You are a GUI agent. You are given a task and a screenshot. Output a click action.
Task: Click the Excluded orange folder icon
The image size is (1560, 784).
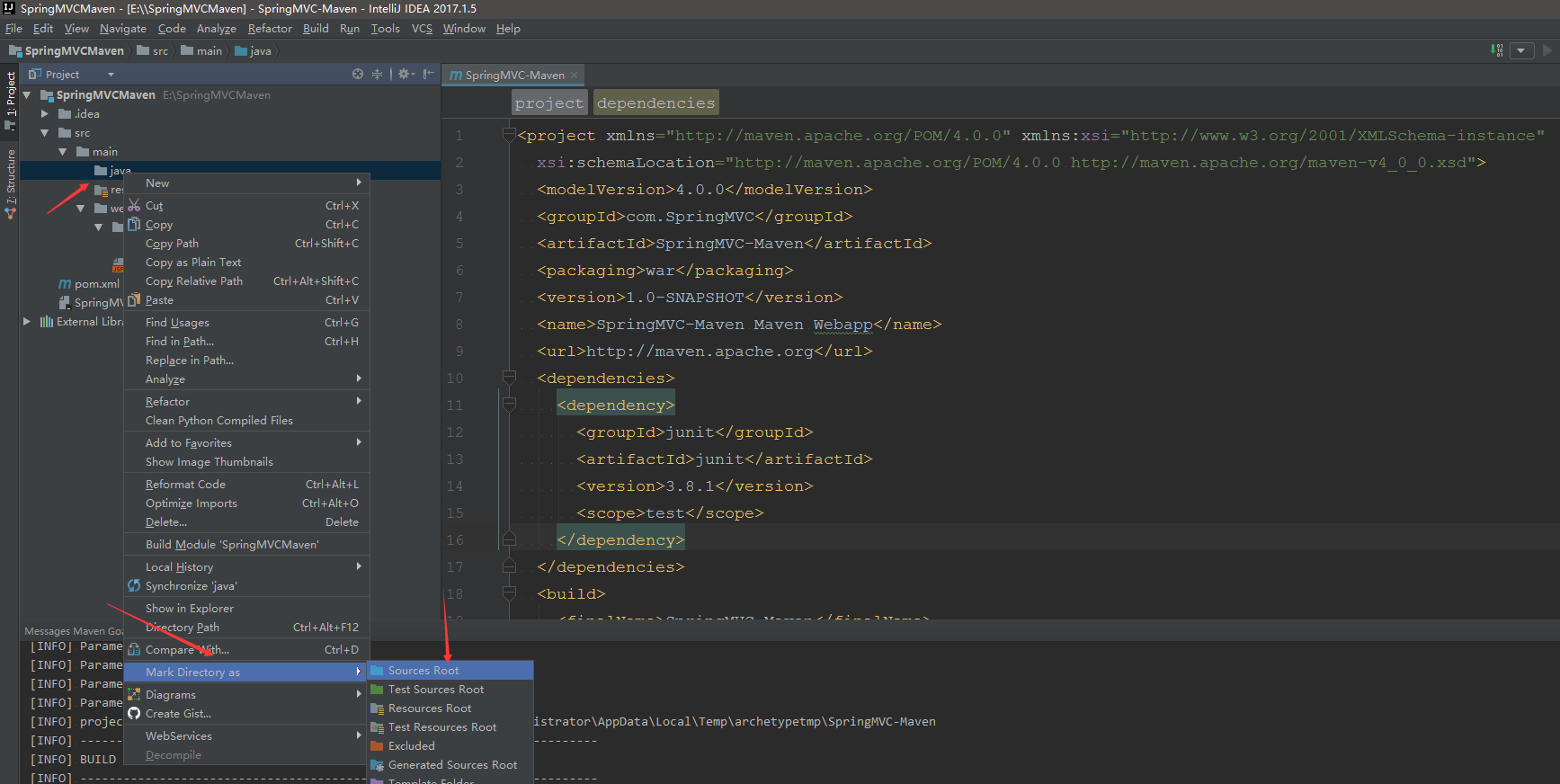point(378,746)
